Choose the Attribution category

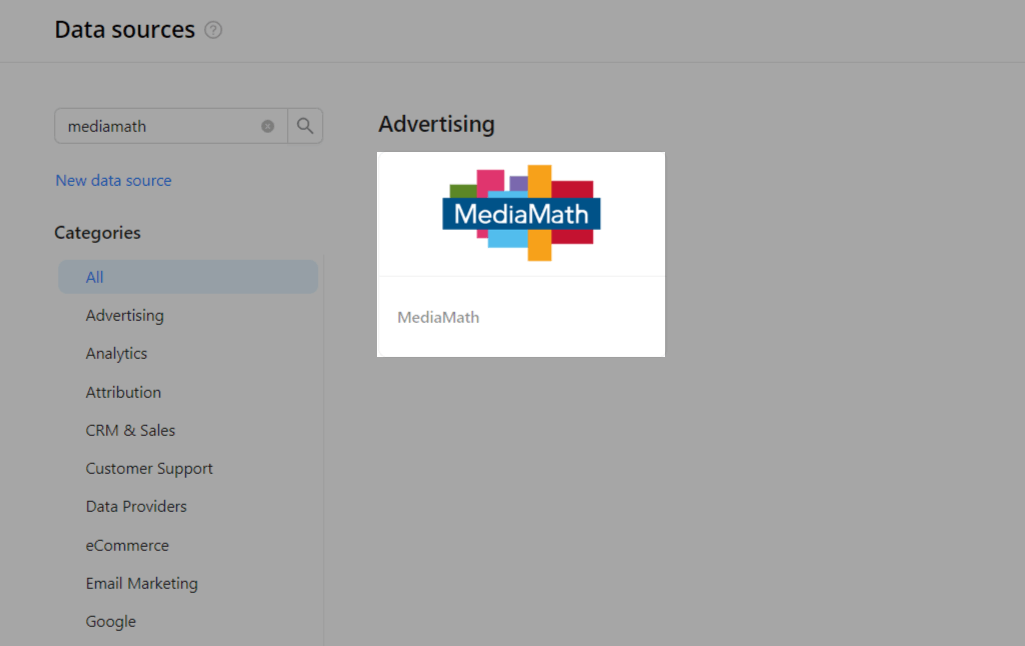(124, 392)
